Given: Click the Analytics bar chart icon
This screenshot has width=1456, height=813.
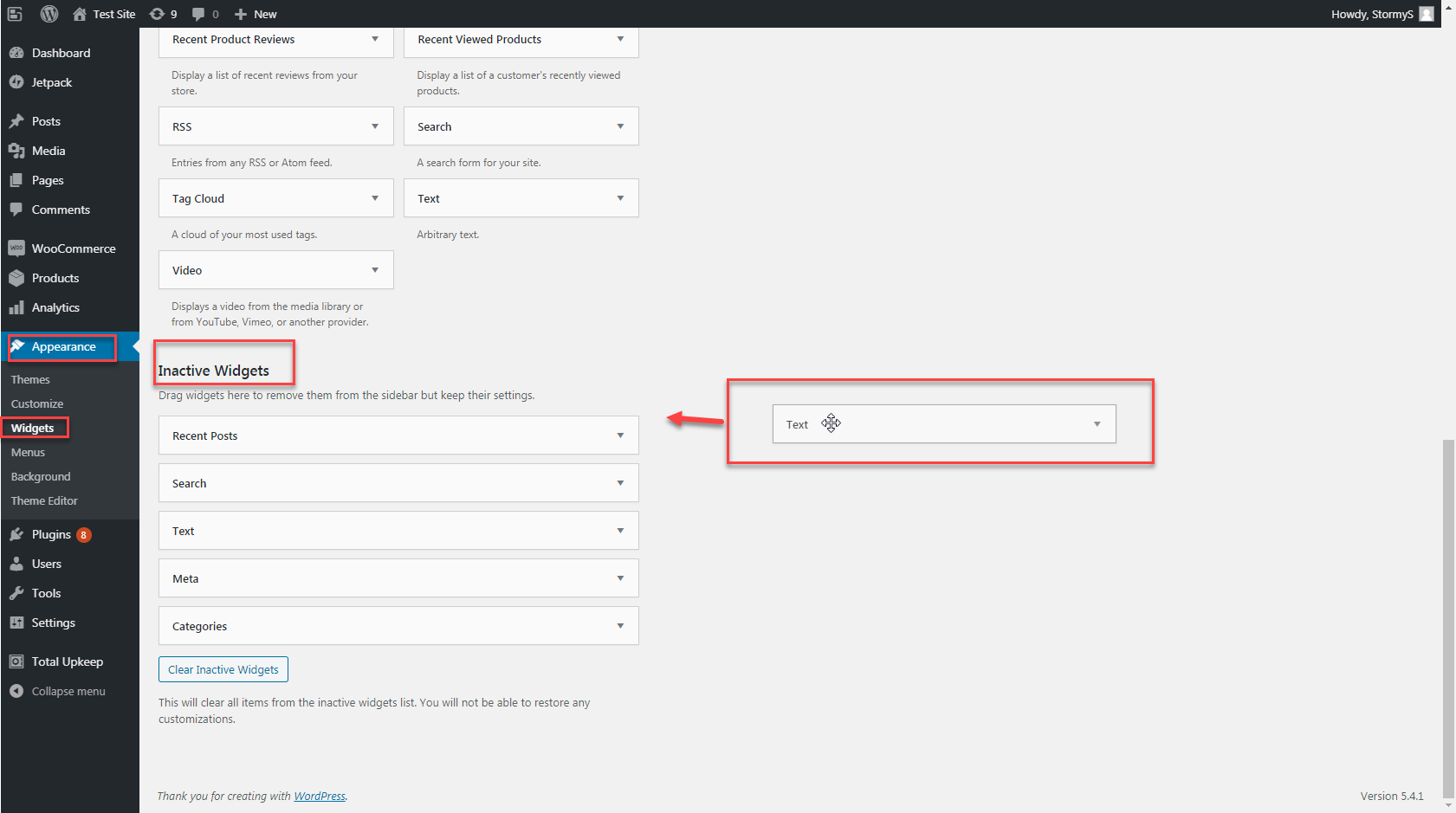Looking at the screenshot, I should coord(16,307).
